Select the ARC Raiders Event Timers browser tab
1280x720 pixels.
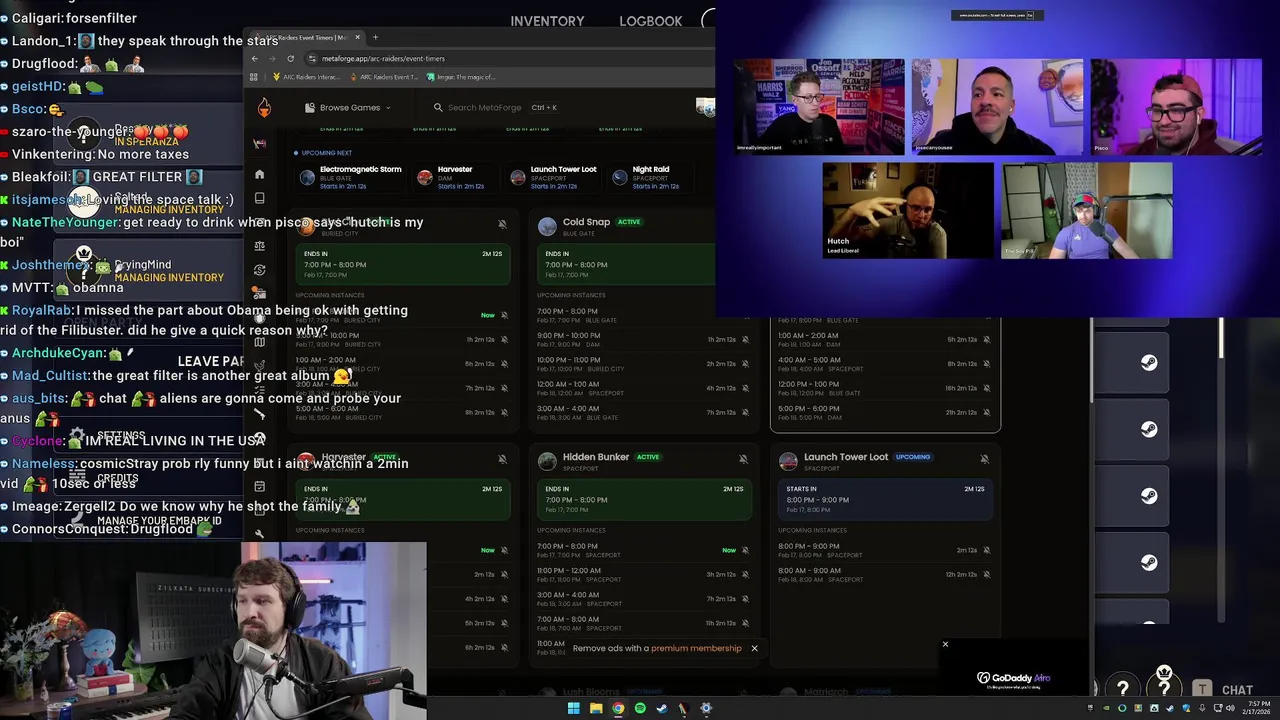[306, 37]
